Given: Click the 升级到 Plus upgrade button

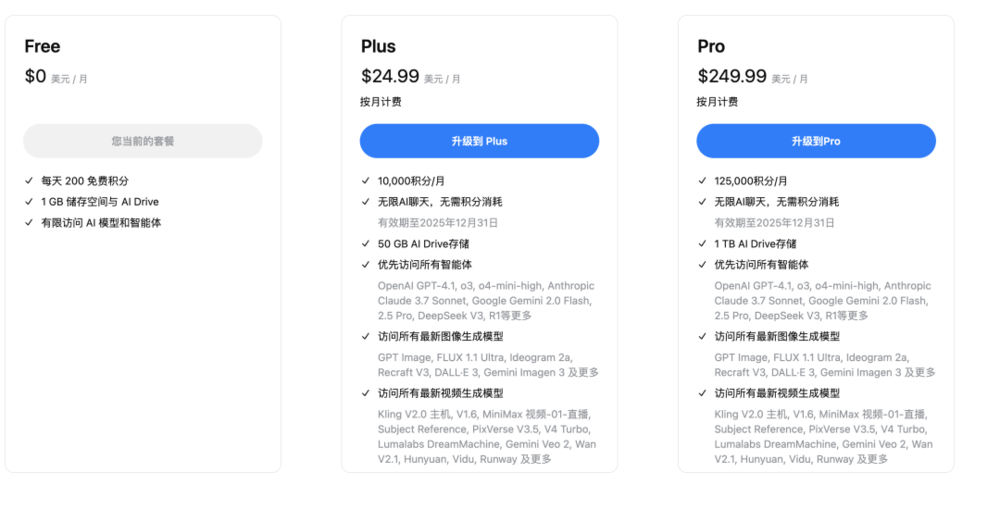Looking at the screenshot, I should pyautogui.click(x=479, y=141).
